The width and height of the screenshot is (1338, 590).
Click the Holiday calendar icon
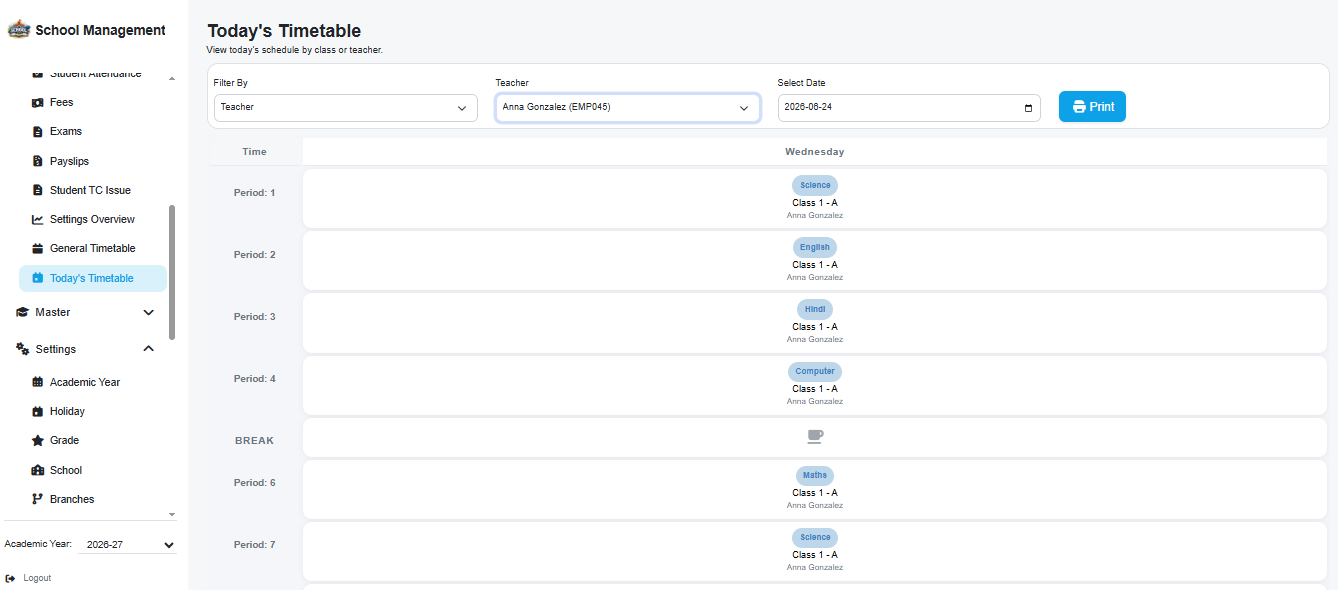37,411
